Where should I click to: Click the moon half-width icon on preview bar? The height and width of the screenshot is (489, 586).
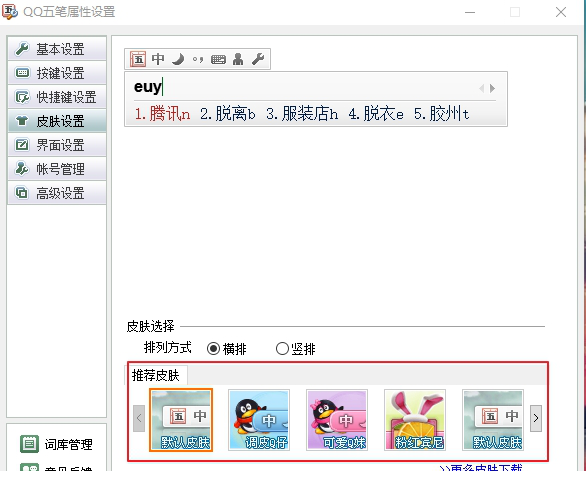click(178, 59)
